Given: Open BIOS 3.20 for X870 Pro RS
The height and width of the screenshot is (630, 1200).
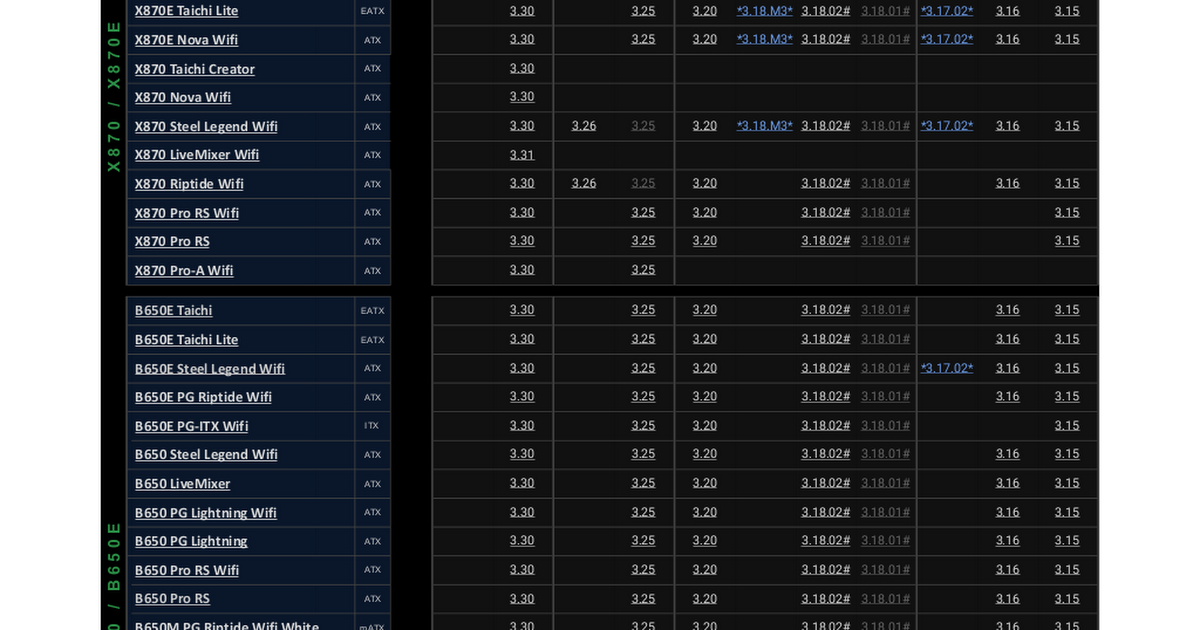Looking at the screenshot, I should pos(705,241).
